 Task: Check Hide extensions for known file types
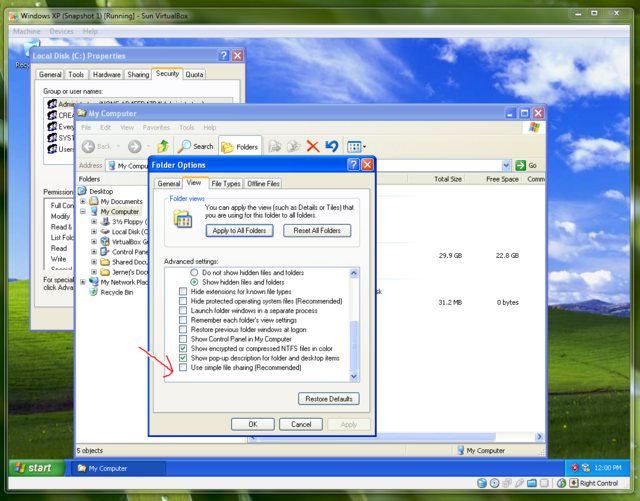(x=183, y=292)
